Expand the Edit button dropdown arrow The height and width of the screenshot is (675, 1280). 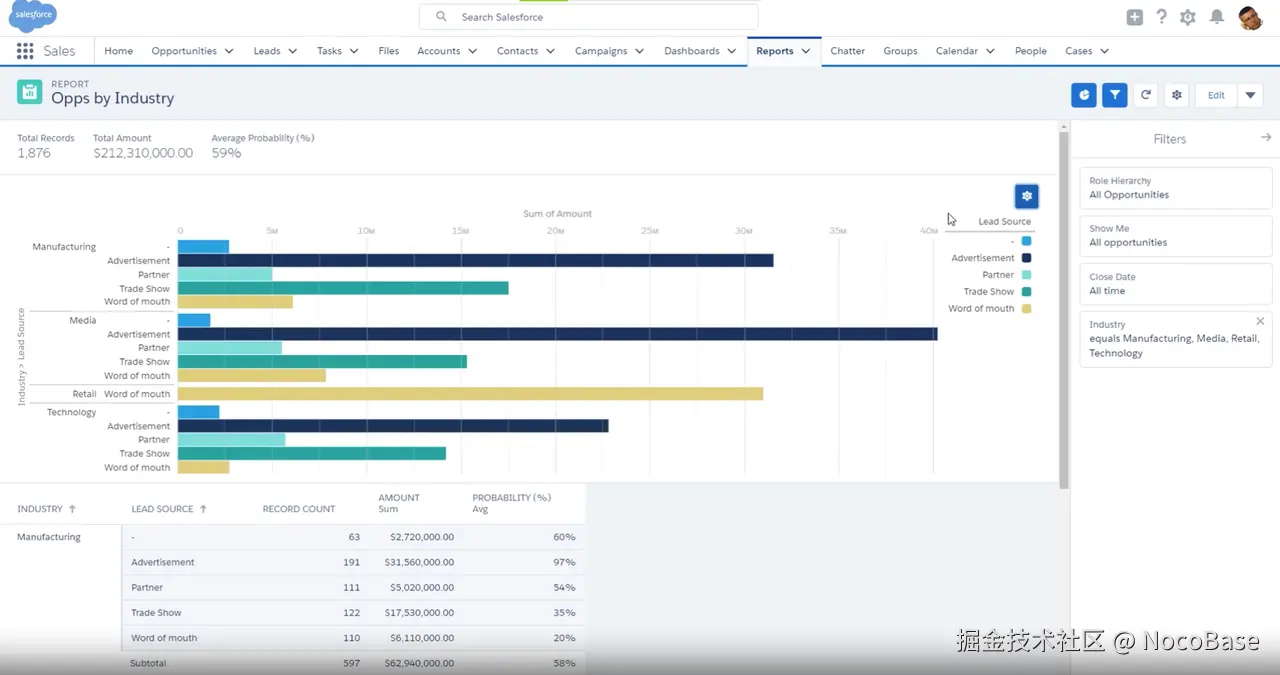point(1248,94)
